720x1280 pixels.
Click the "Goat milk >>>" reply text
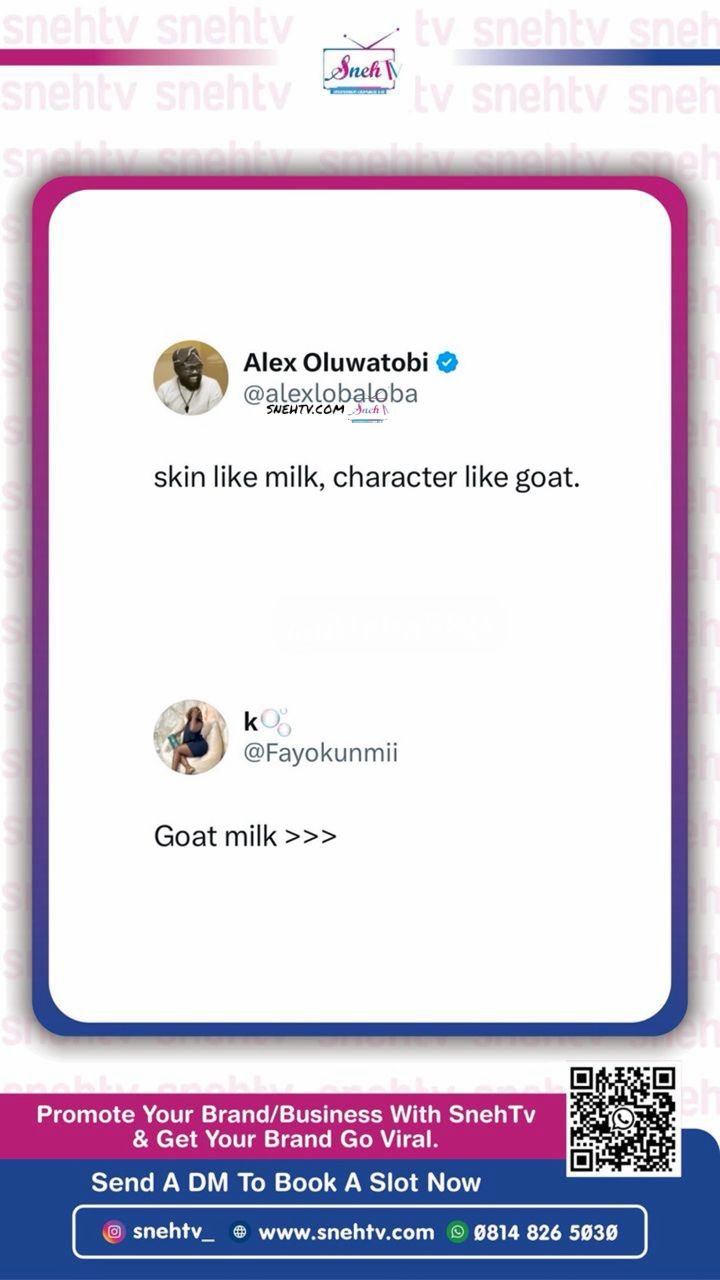click(x=245, y=836)
